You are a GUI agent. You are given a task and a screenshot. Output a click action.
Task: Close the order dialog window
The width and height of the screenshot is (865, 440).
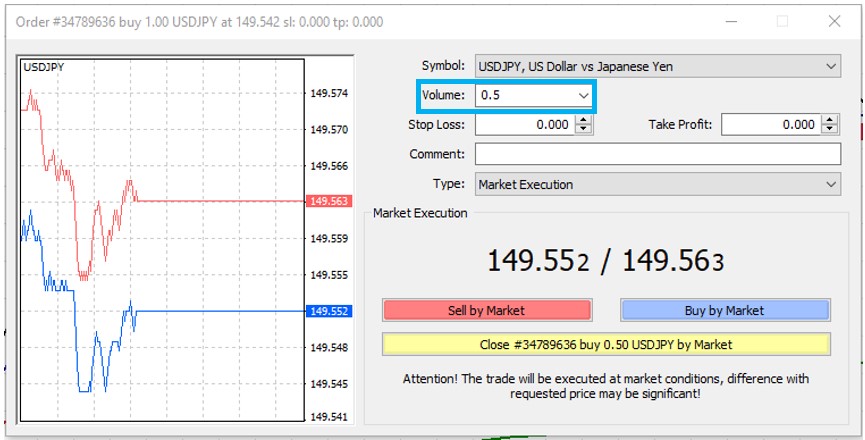[835, 21]
